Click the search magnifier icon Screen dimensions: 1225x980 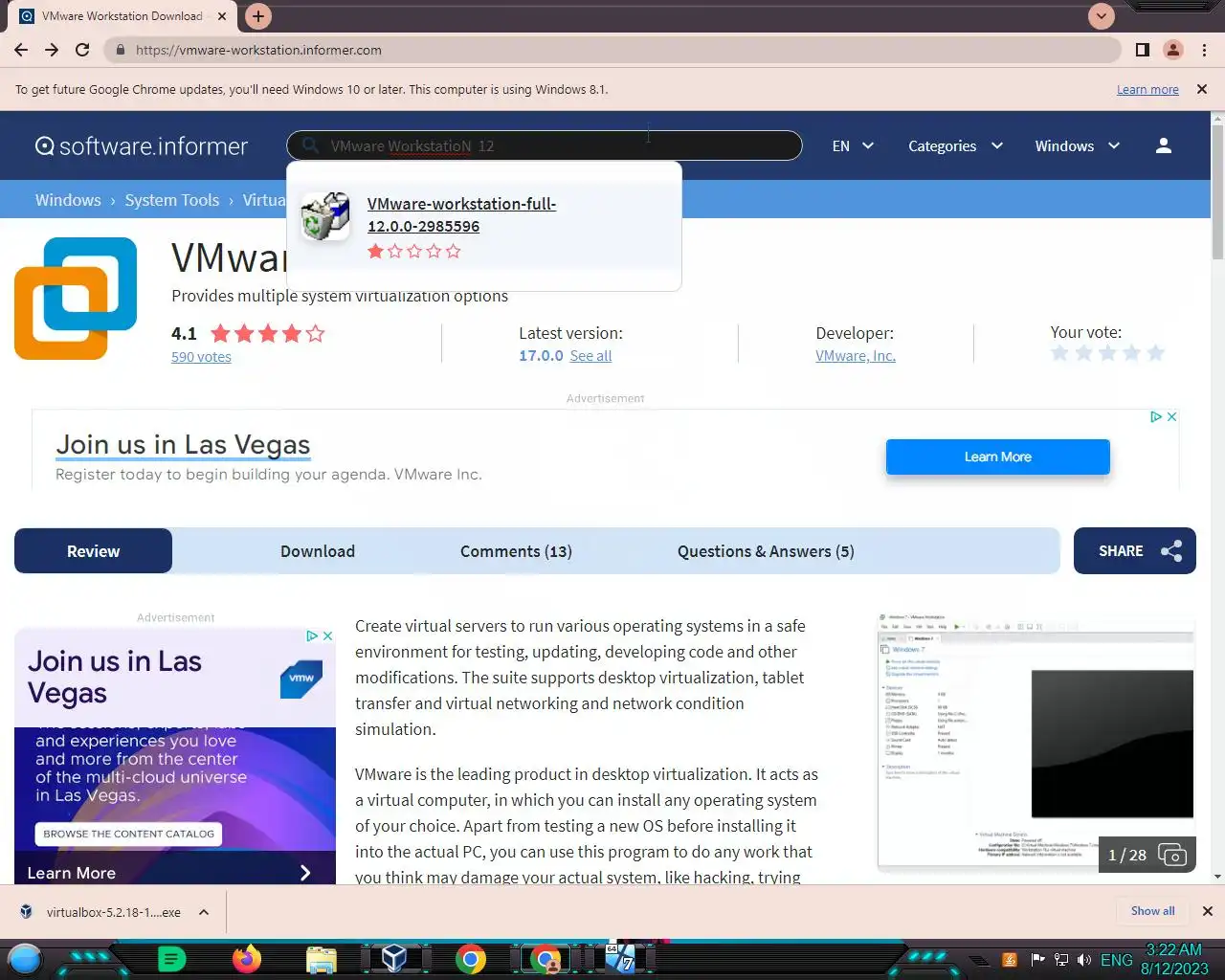tap(310, 145)
